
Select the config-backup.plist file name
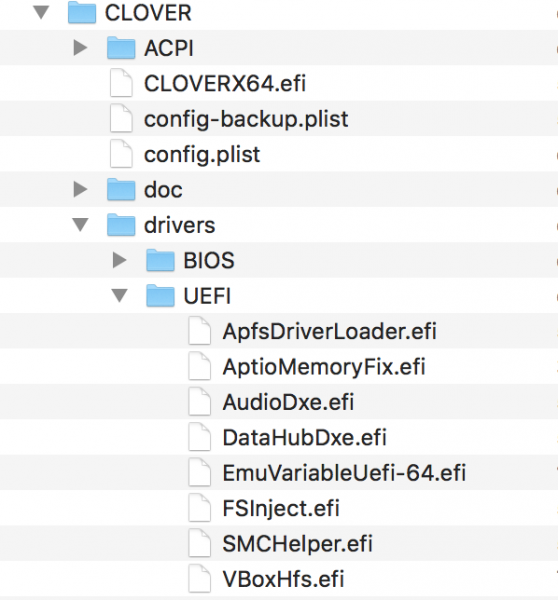246,119
